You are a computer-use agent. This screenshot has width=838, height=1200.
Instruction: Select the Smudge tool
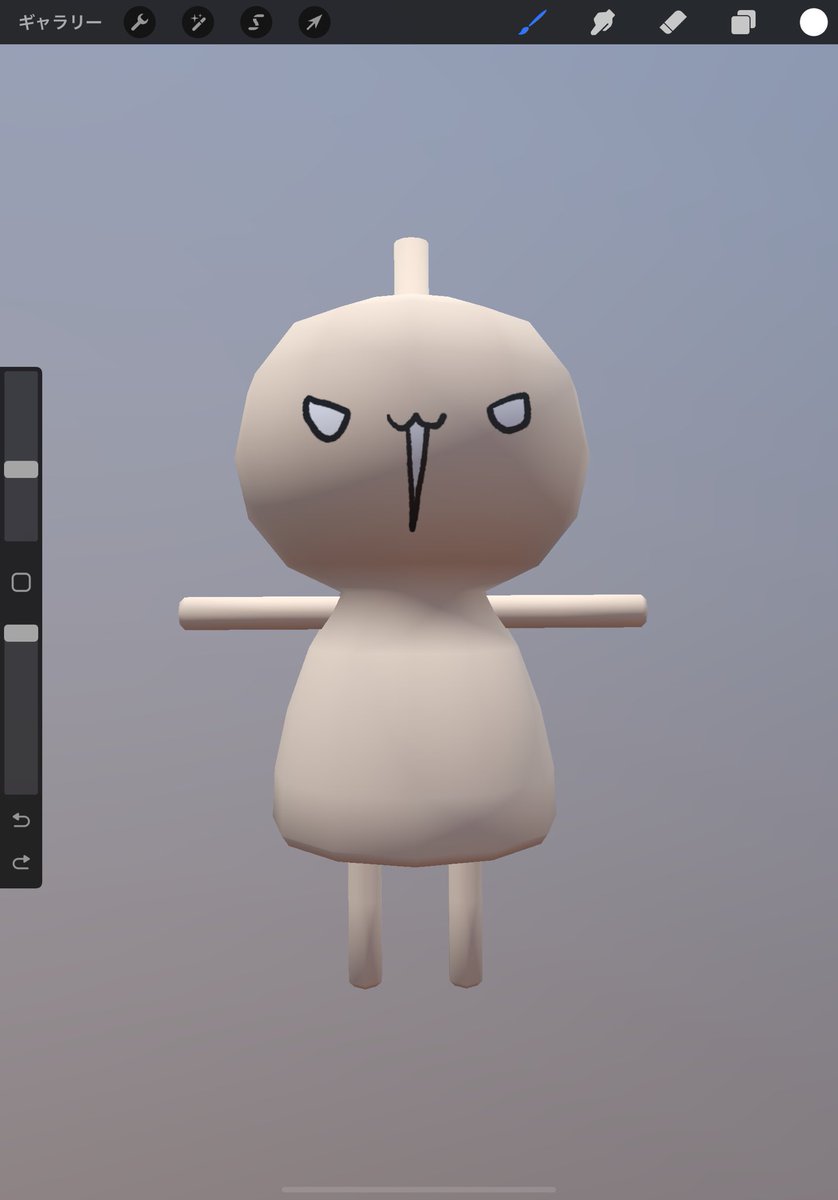[602, 22]
